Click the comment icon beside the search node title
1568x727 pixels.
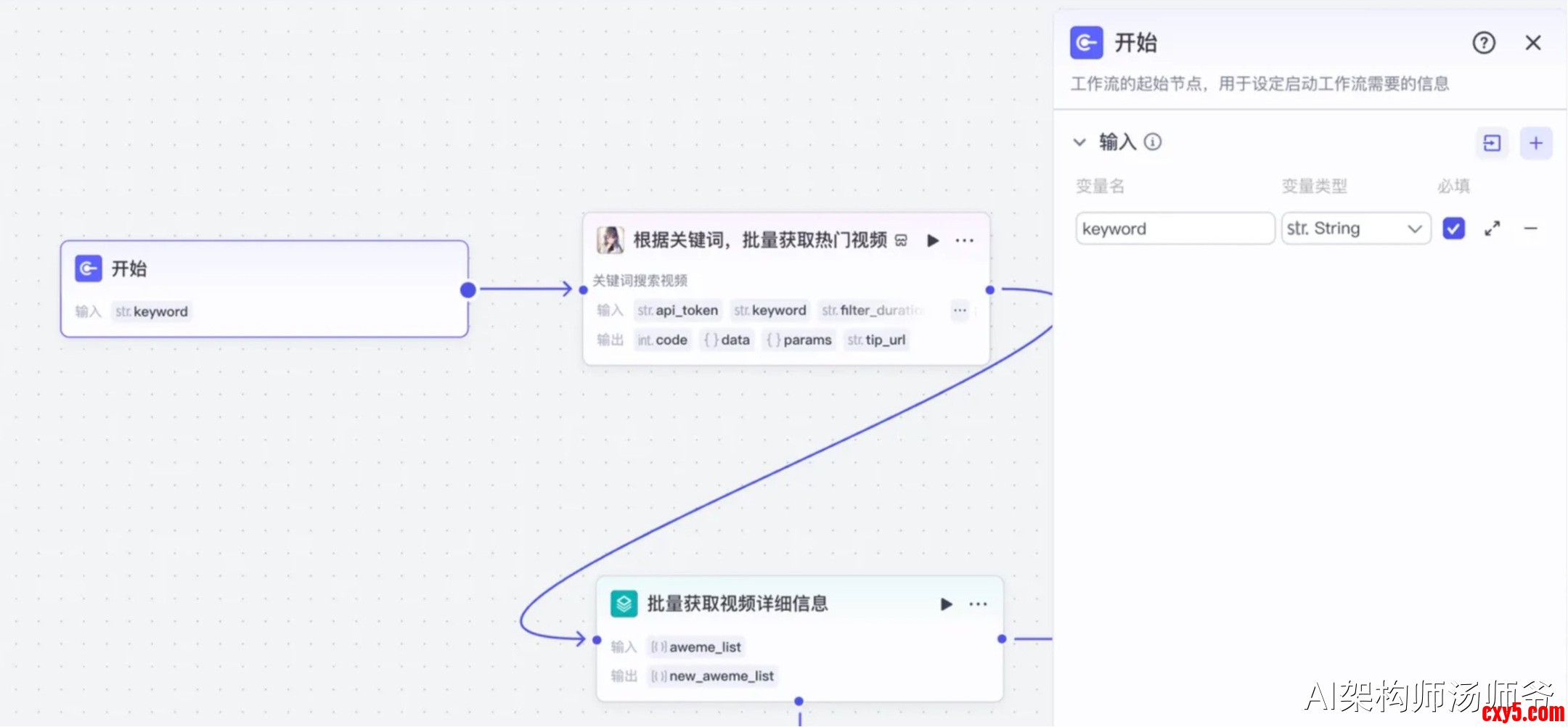coord(901,241)
